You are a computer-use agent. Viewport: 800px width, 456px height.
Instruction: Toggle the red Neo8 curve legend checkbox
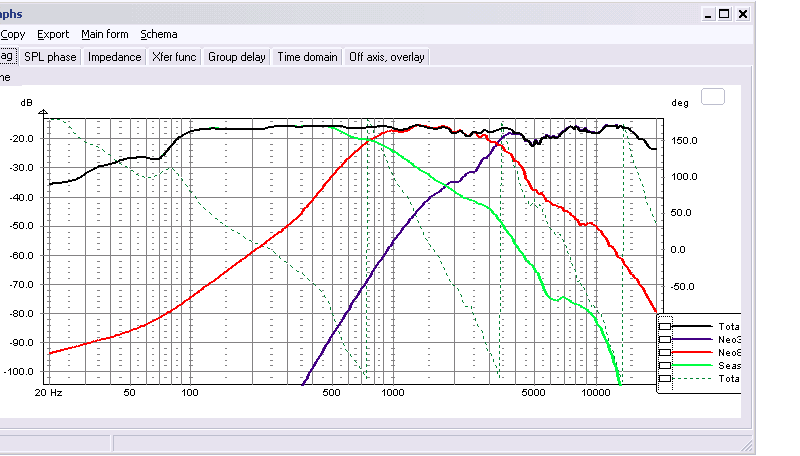pyautogui.click(x=665, y=352)
